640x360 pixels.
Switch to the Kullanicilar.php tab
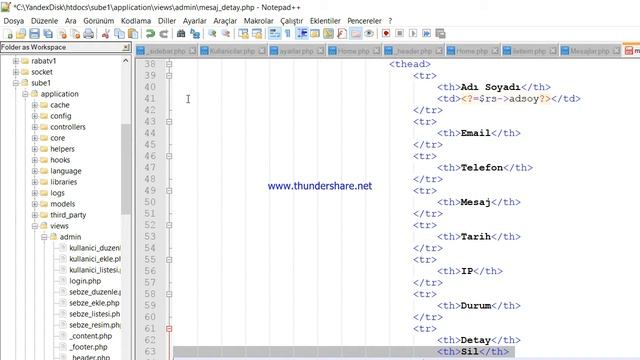(233, 51)
